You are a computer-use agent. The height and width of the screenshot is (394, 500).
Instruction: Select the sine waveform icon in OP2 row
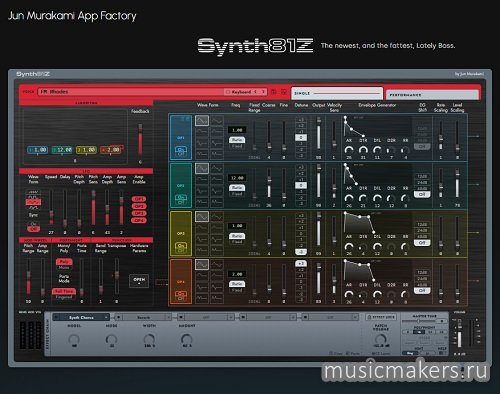202,168
